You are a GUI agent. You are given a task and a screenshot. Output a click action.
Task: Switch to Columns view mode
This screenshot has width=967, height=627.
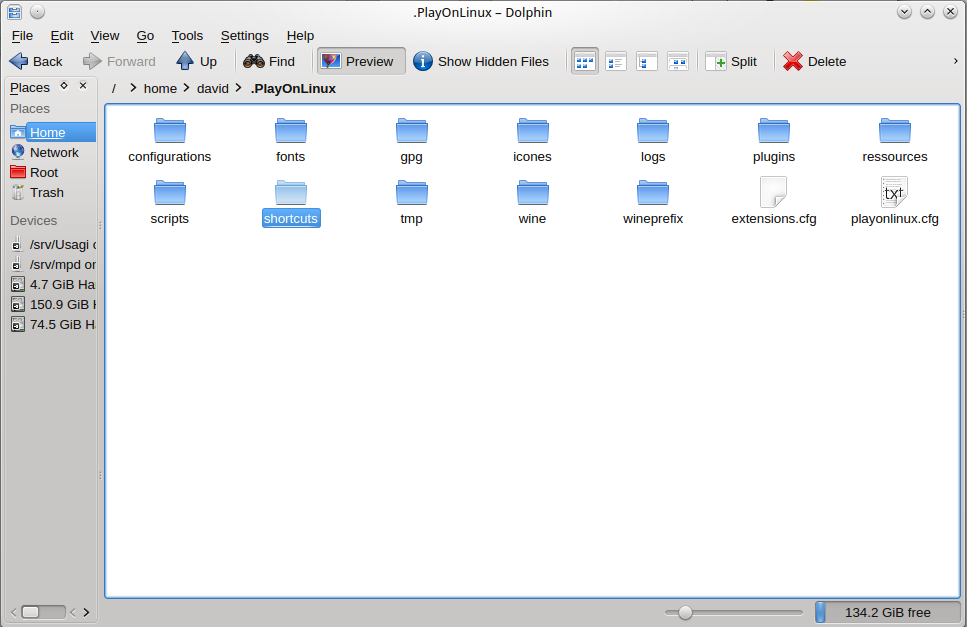click(x=646, y=62)
